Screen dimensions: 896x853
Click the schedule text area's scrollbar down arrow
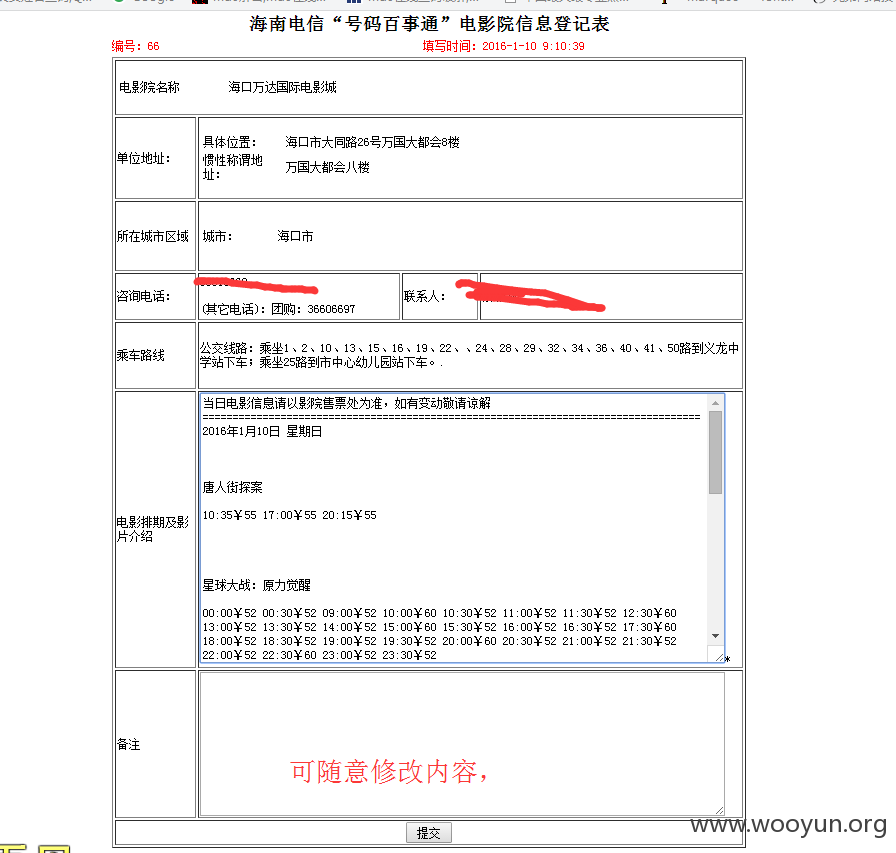(715, 636)
